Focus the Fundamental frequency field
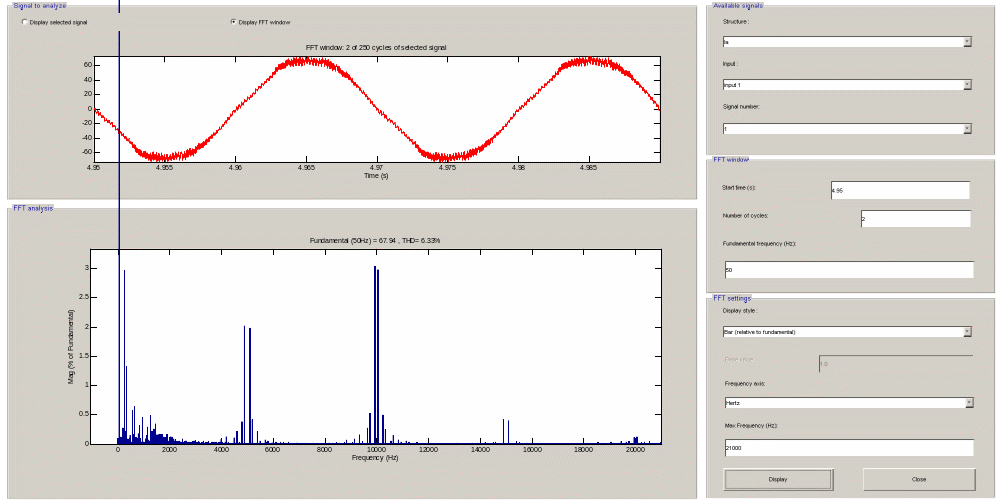 (848, 270)
